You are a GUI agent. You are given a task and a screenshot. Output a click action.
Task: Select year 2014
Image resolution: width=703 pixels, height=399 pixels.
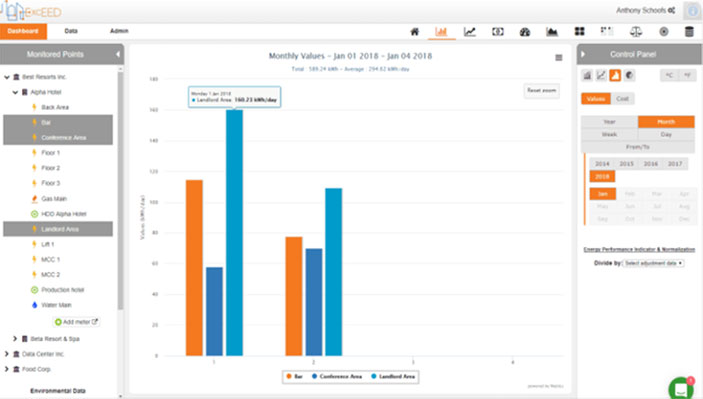pos(602,164)
